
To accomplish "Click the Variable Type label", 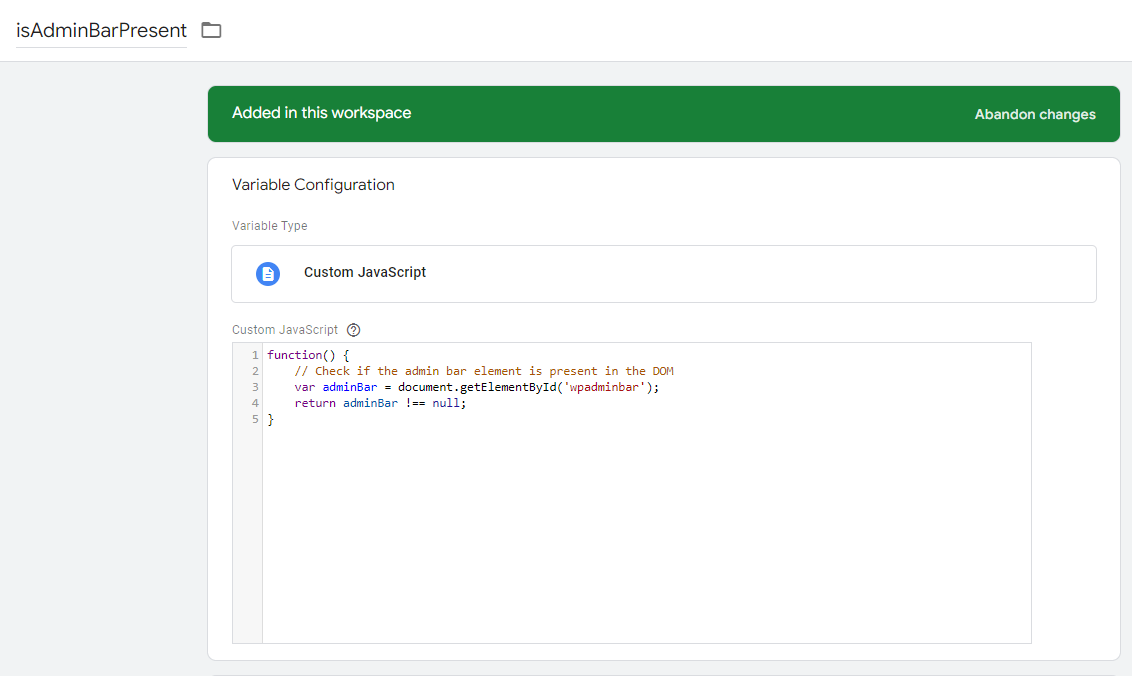I will pyautogui.click(x=270, y=226).
